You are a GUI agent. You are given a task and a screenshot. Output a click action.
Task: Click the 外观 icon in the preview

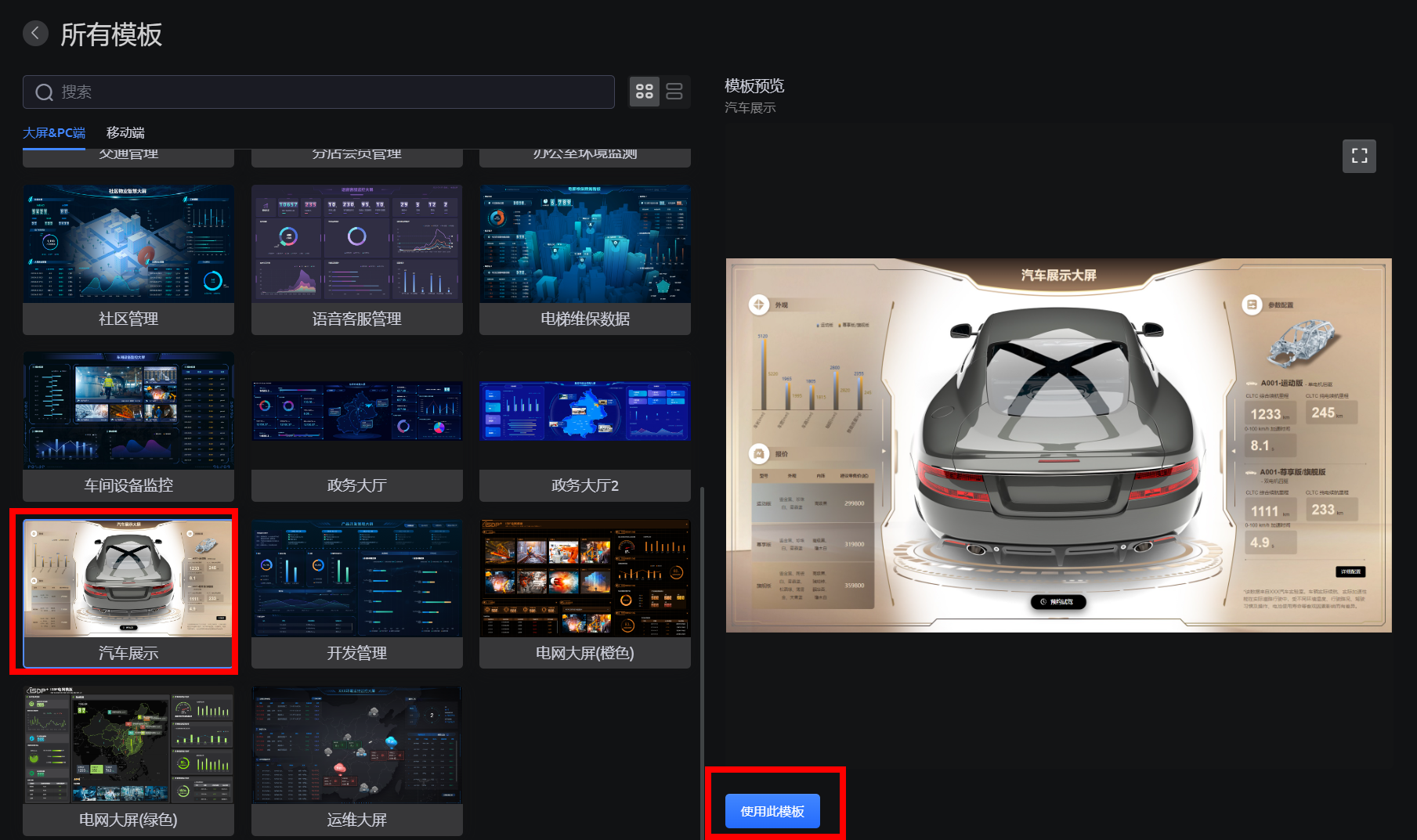[759, 305]
